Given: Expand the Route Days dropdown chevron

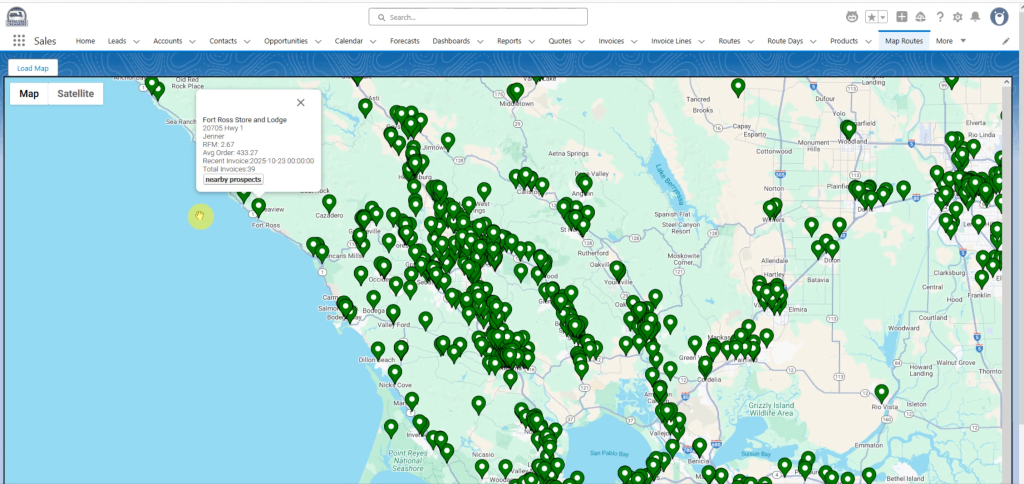Looking at the screenshot, I should tap(813, 41).
